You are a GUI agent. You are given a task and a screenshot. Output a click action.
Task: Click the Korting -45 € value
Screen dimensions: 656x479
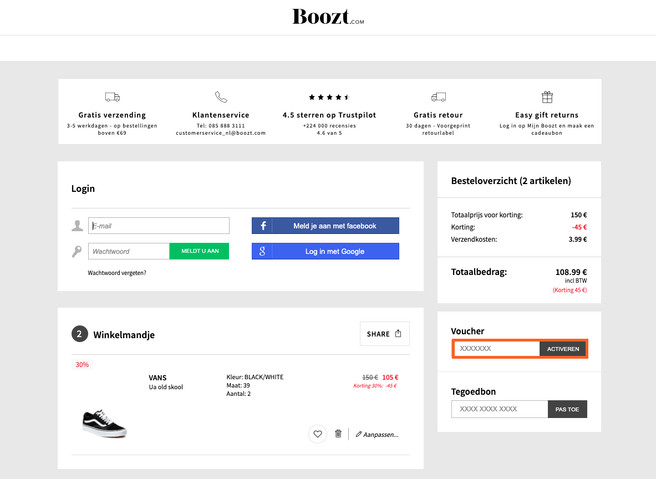coord(579,227)
